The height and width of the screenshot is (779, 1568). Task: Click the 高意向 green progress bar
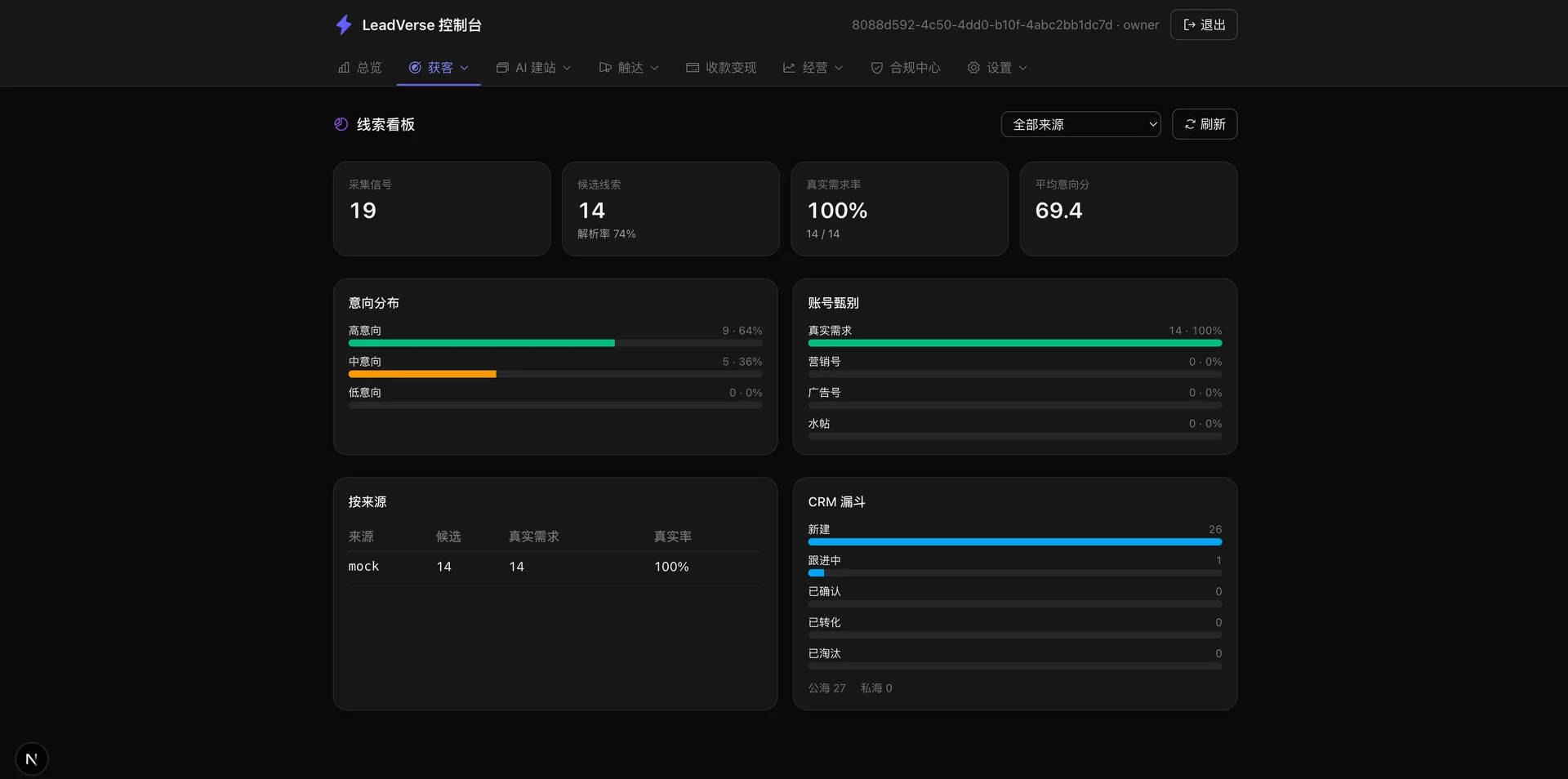coord(482,343)
